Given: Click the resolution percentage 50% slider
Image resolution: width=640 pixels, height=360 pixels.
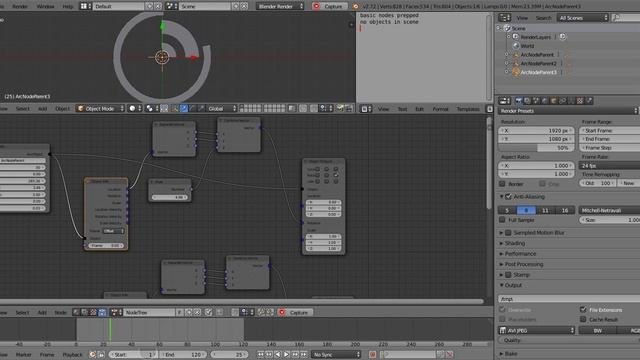Looking at the screenshot, I should [x=536, y=148].
